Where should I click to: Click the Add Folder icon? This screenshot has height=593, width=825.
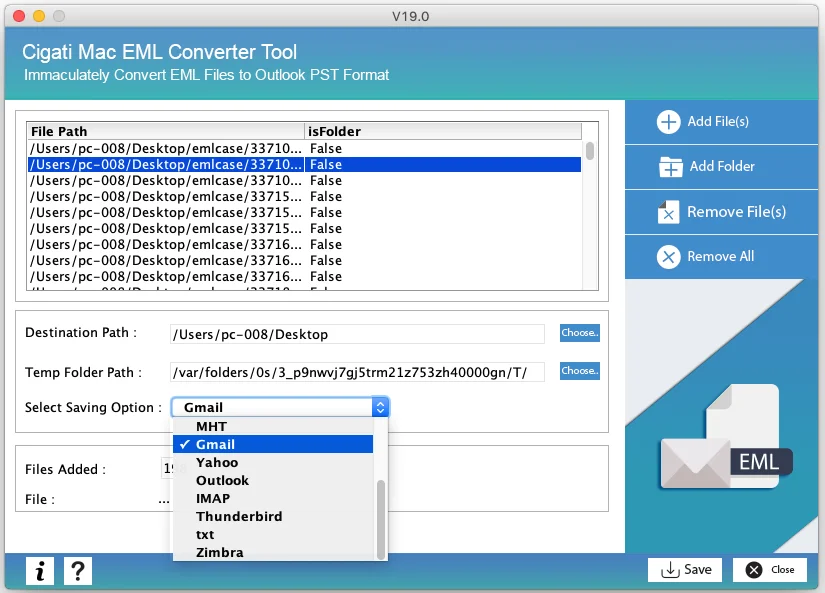pos(670,167)
